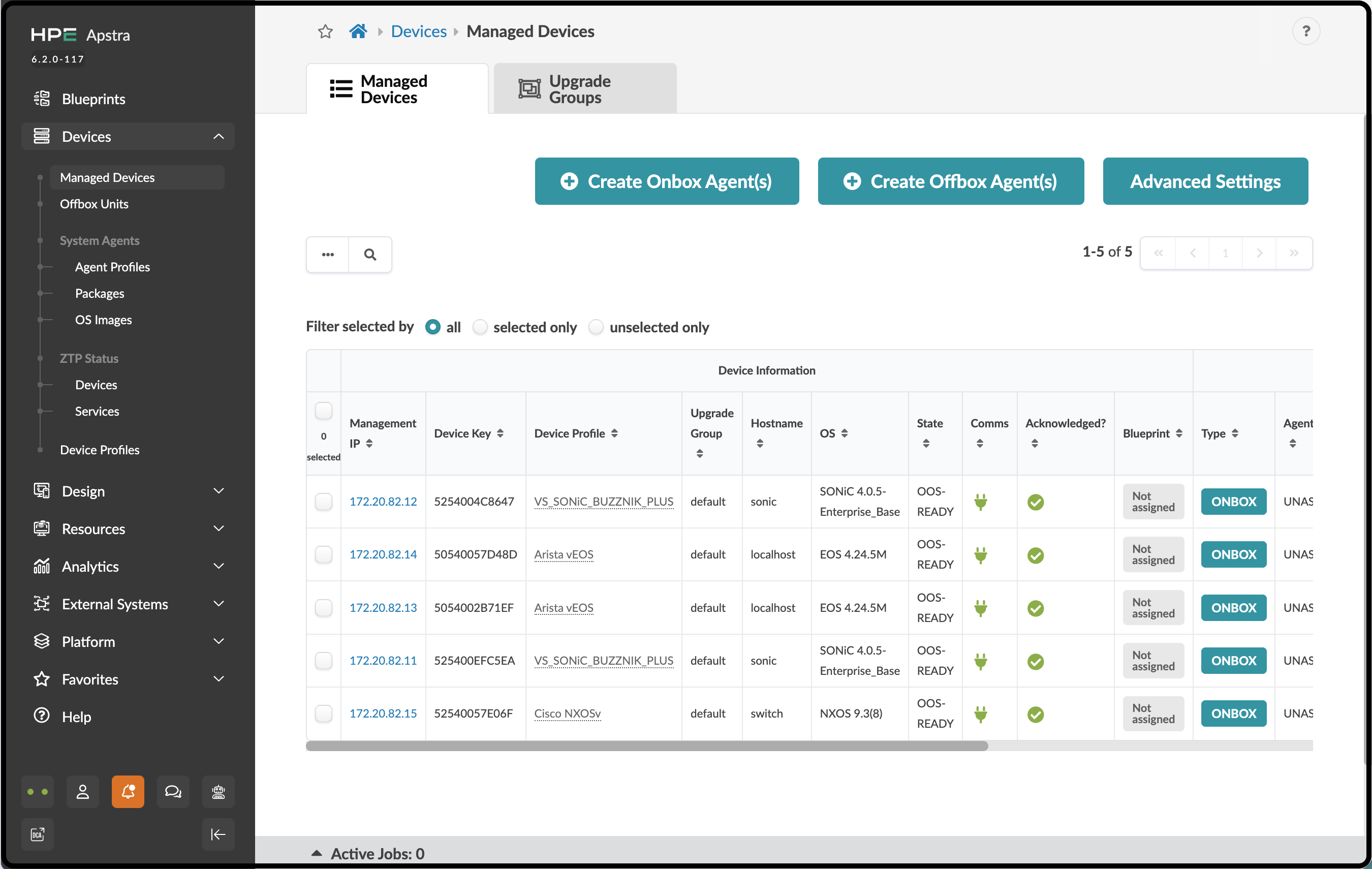Click Cisco NXOSv device profile link
This screenshot has height=869, width=1372.
point(568,713)
